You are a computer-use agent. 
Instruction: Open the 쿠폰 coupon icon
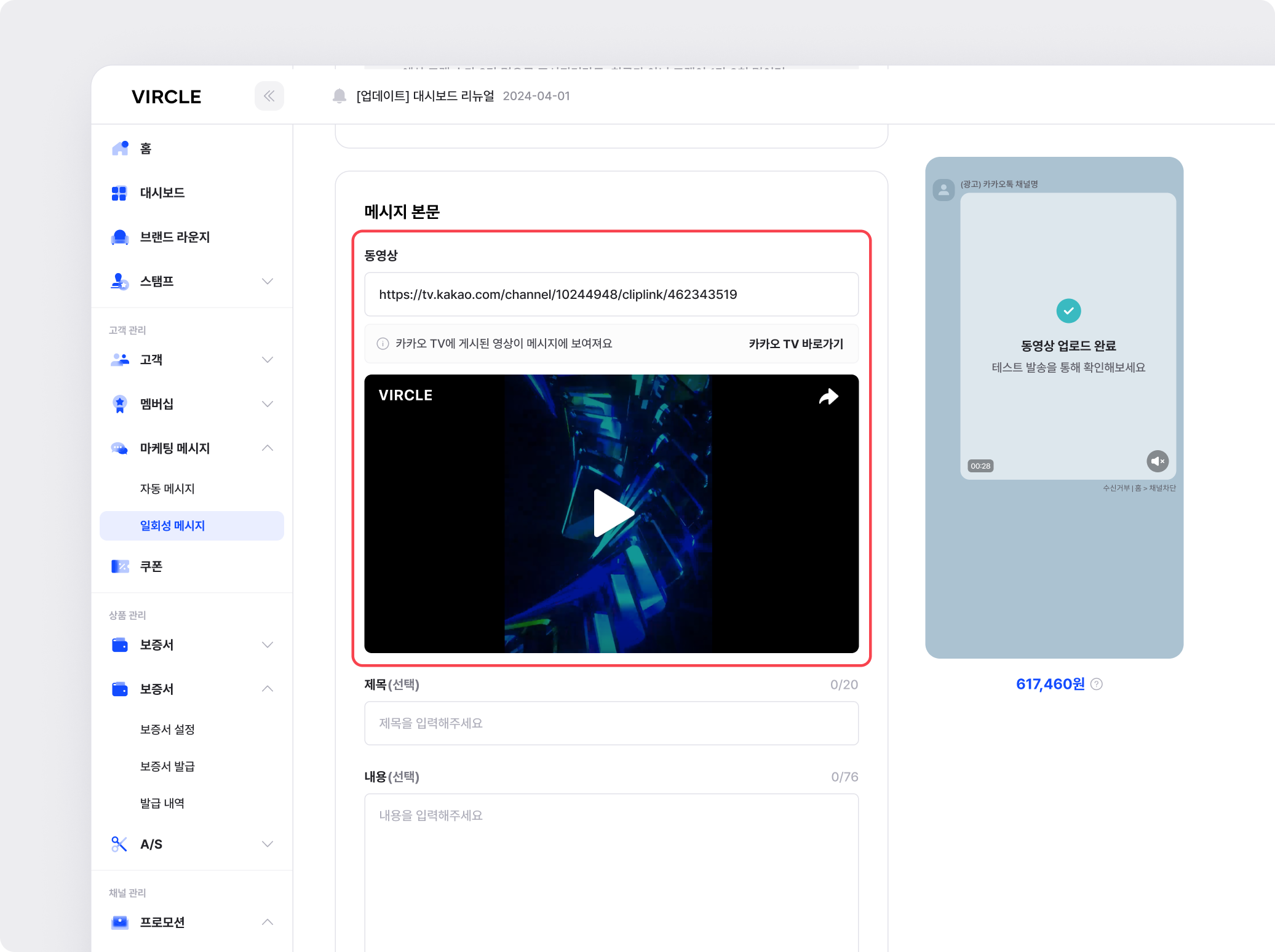click(x=120, y=566)
